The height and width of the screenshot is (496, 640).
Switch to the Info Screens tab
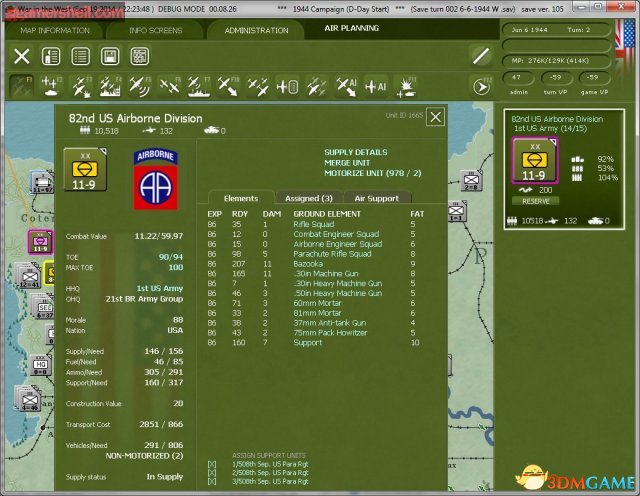[155, 30]
